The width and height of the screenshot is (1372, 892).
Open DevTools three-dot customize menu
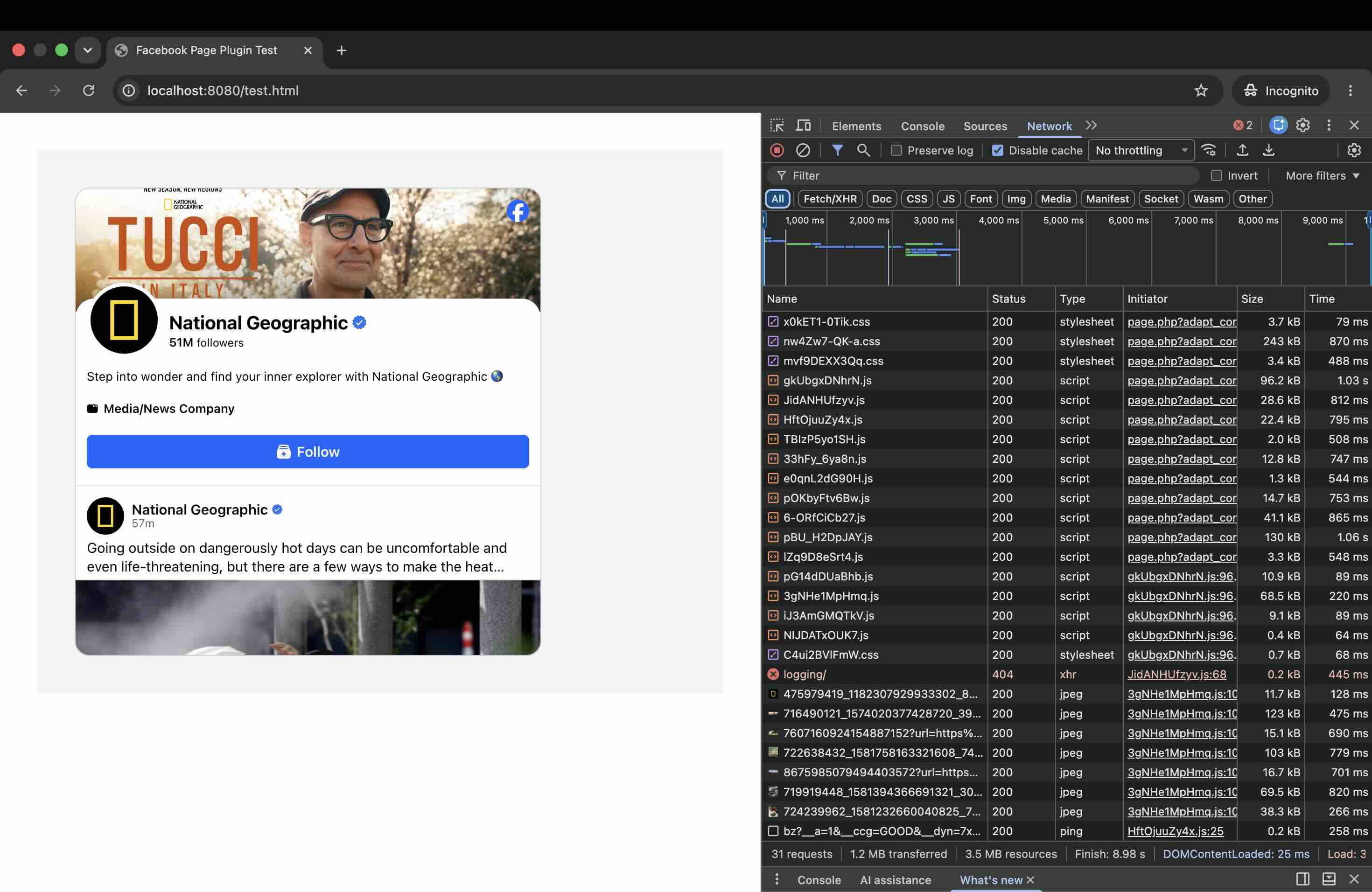pyautogui.click(x=1328, y=125)
